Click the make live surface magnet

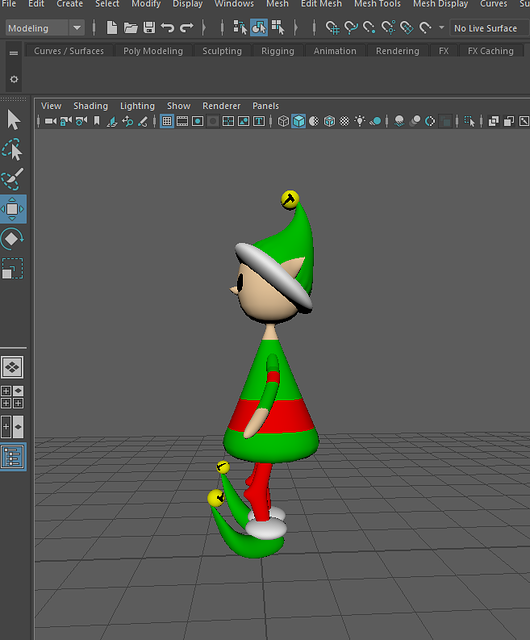pyautogui.click(x=425, y=28)
